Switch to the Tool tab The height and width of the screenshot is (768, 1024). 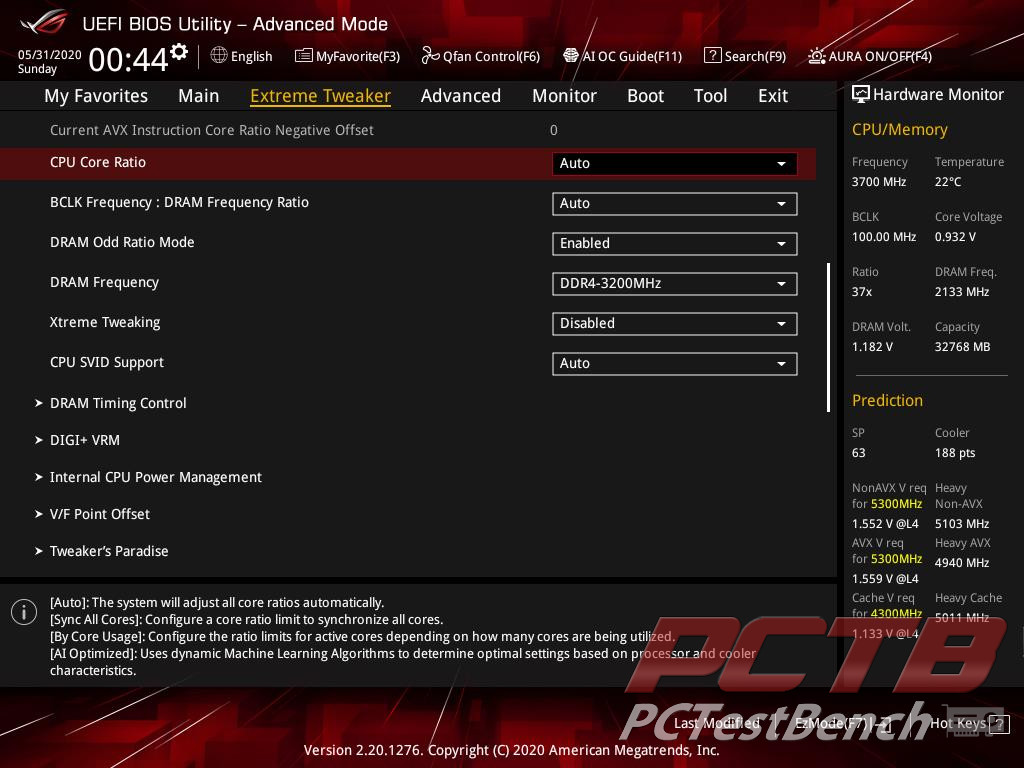[x=710, y=96]
